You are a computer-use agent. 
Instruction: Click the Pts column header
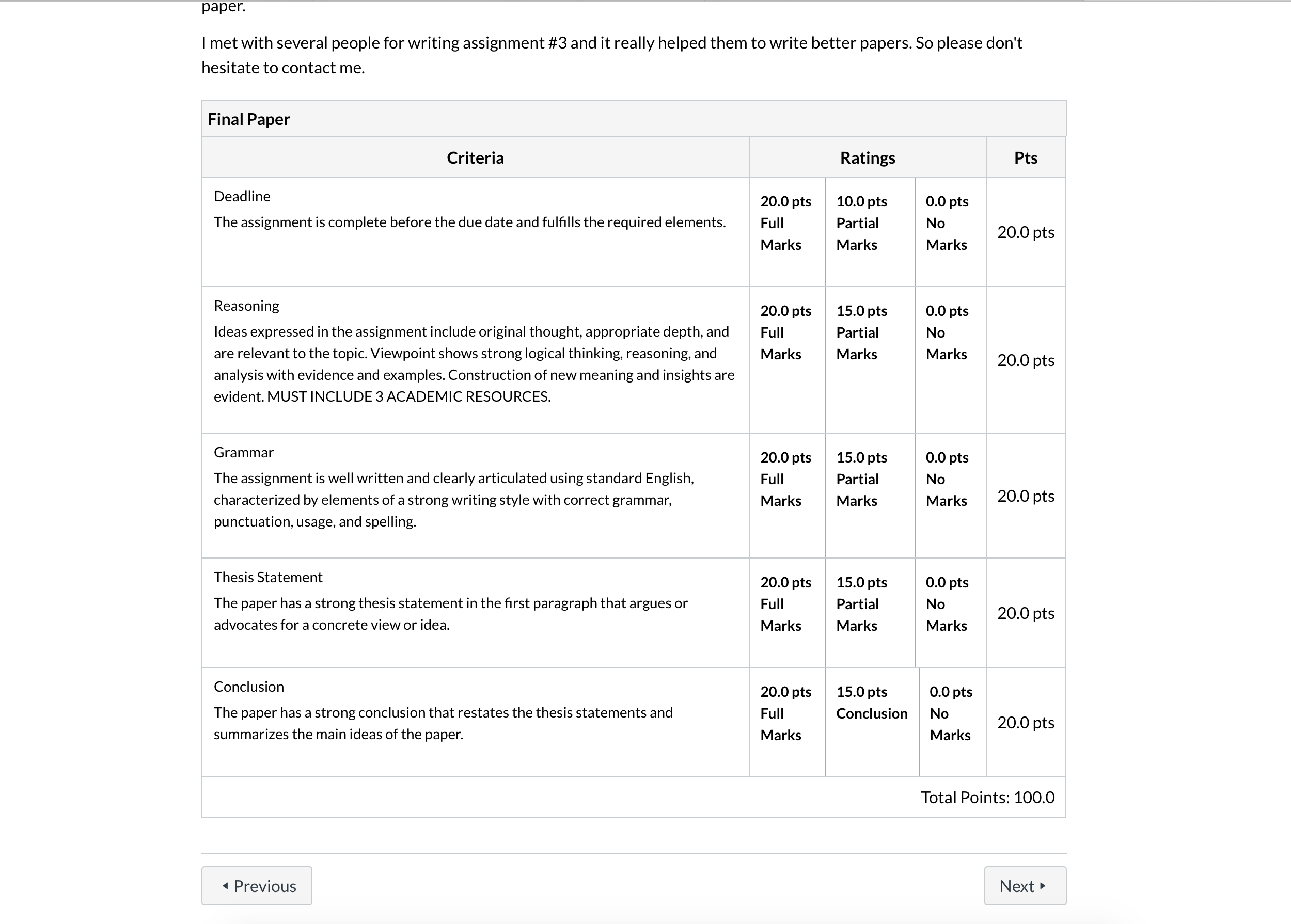(x=1026, y=157)
